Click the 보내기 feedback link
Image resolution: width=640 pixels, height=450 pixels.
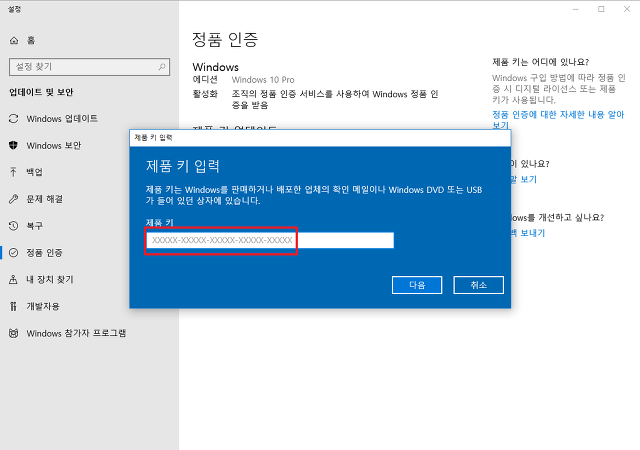(x=528, y=233)
